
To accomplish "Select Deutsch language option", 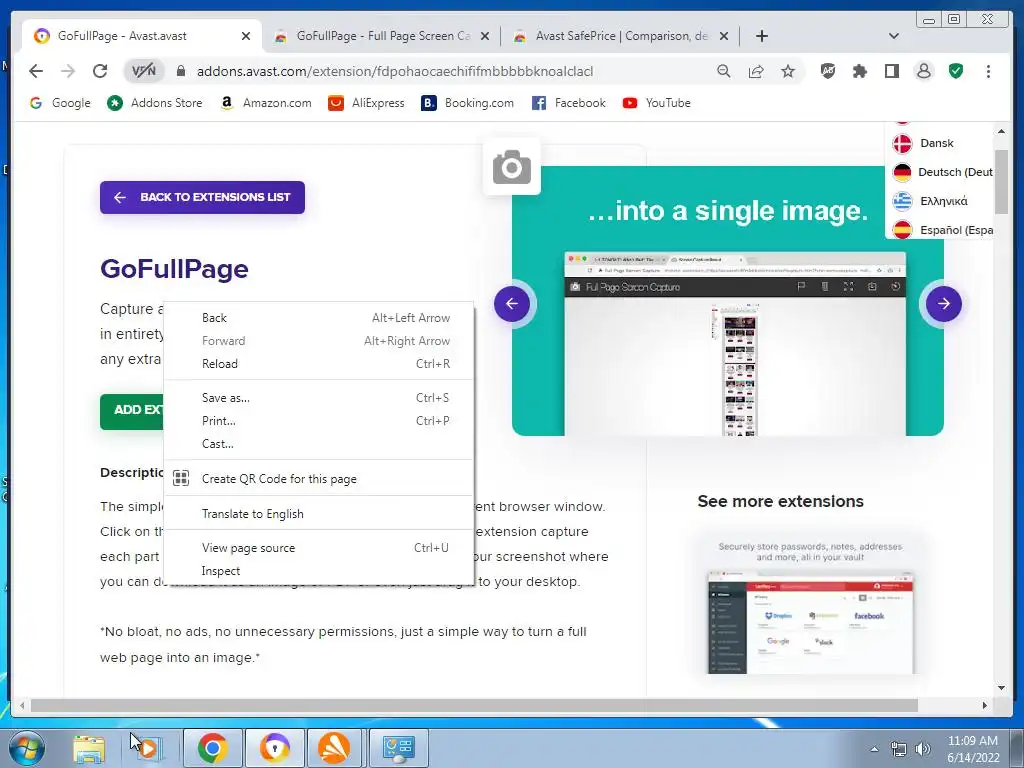I will pos(940,172).
